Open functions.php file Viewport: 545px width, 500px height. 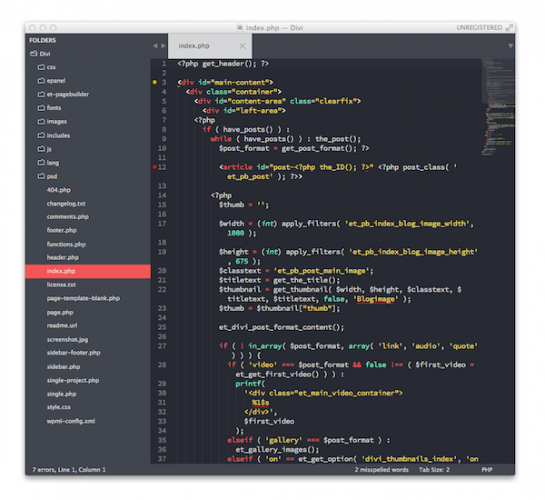(x=66, y=244)
